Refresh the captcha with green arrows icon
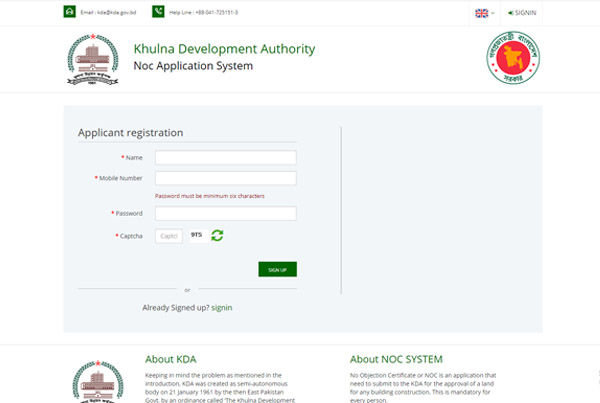 217,235
